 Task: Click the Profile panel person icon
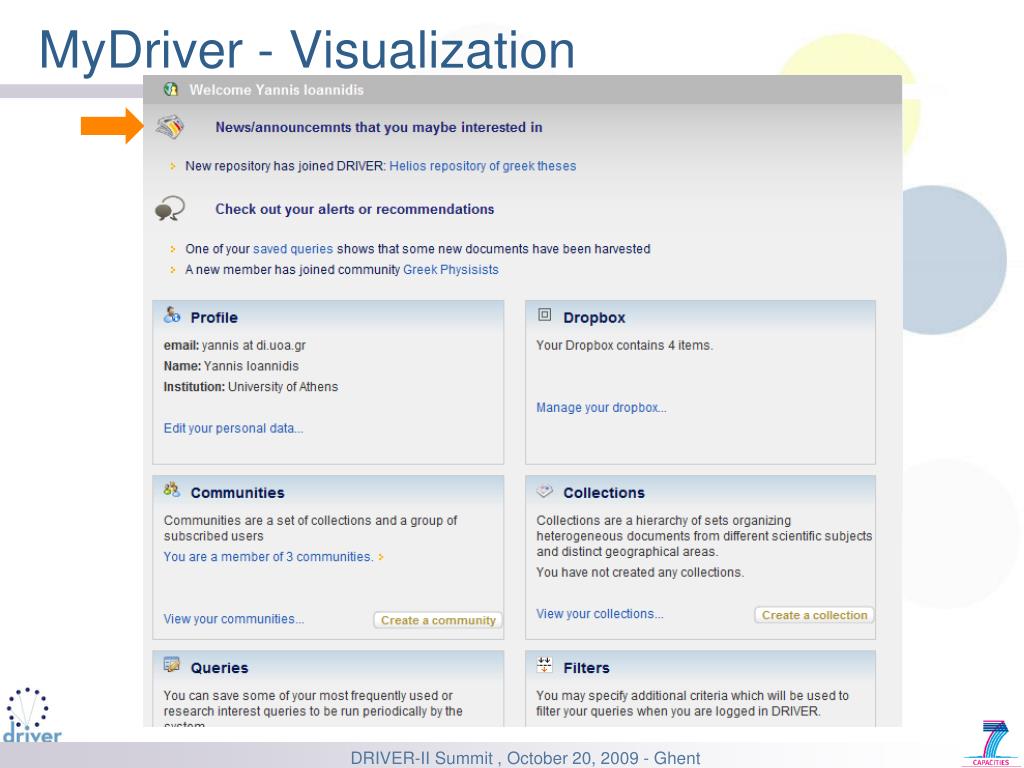pos(172,315)
